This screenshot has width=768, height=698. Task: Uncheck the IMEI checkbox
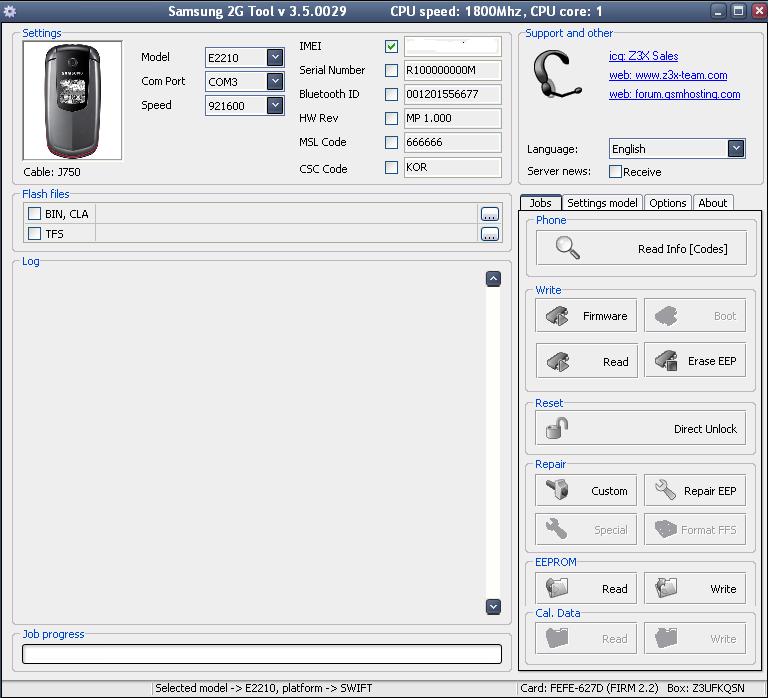(x=391, y=47)
